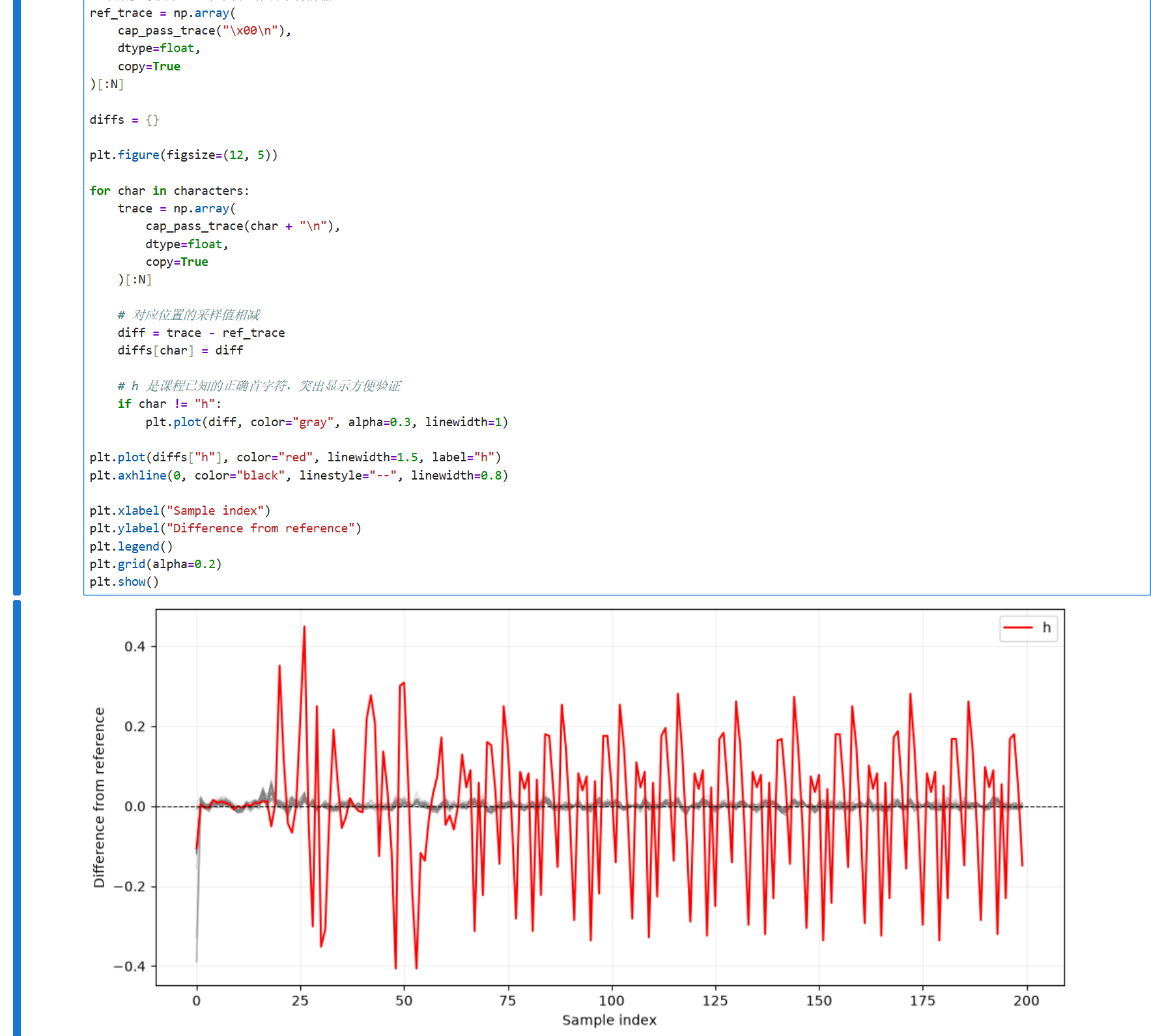
Task: Click the code line "diffs = {}"
Action: click(x=124, y=120)
